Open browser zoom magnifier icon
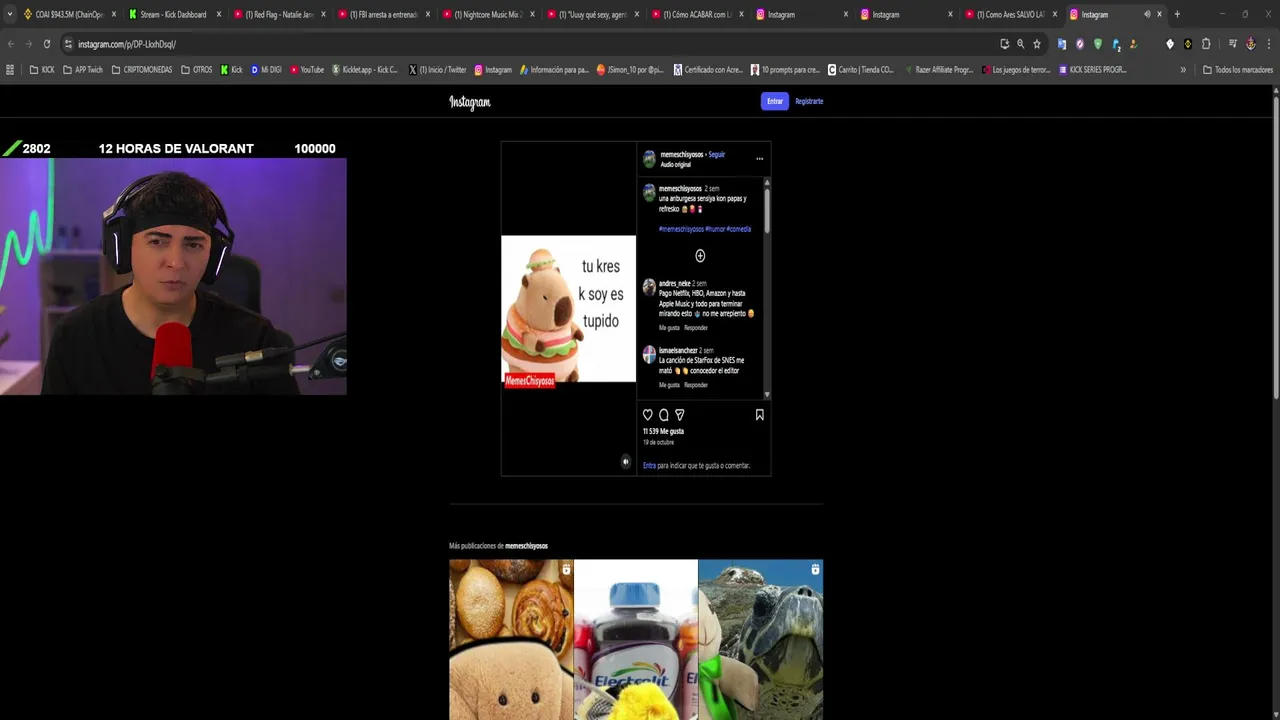Image resolution: width=1280 pixels, height=720 pixels. [x=1020, y=44]
